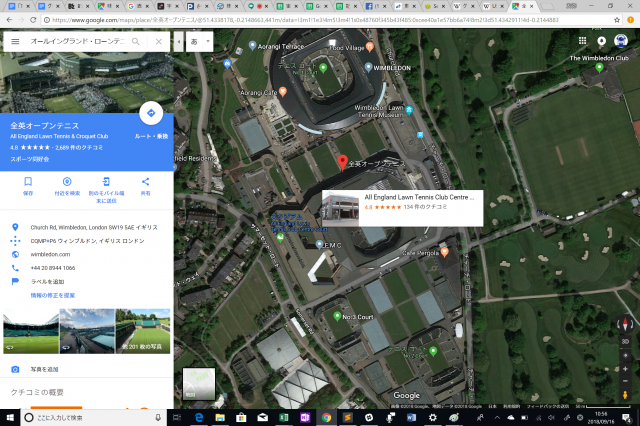Click the round directions button
Viewport: 640px width, 426px height.
[x=151, y=113]
